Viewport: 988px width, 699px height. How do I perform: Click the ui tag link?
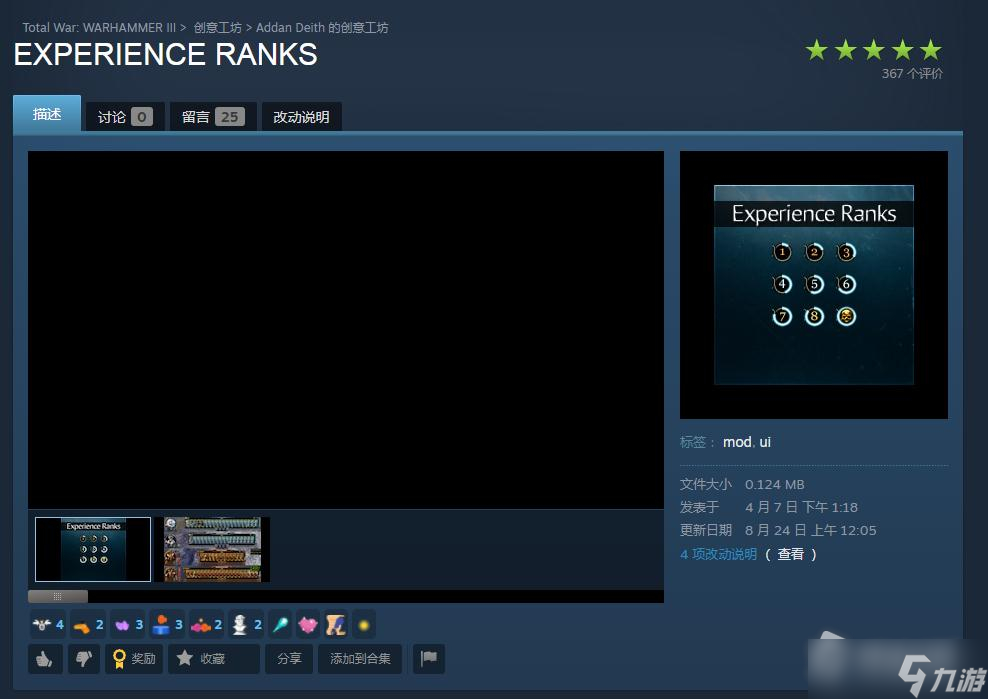pos(765,442)
